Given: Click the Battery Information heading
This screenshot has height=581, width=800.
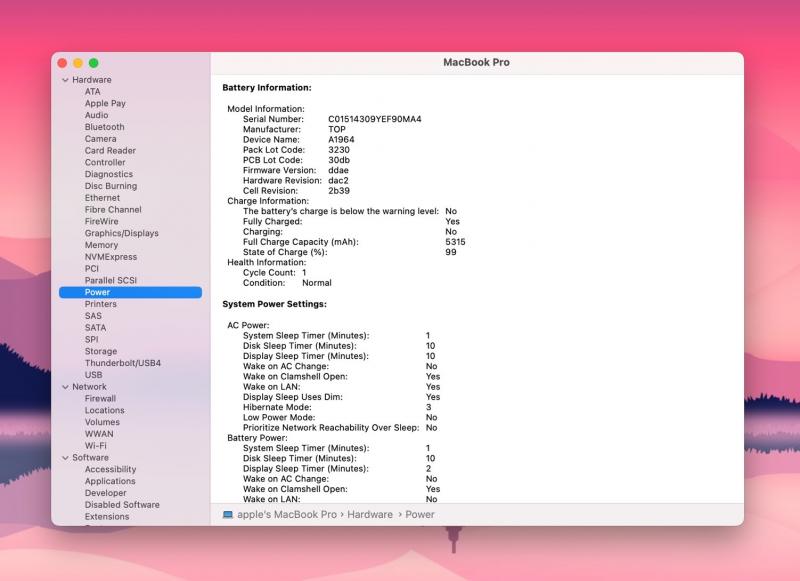Looking at the screenshot, I should [267, 88].
